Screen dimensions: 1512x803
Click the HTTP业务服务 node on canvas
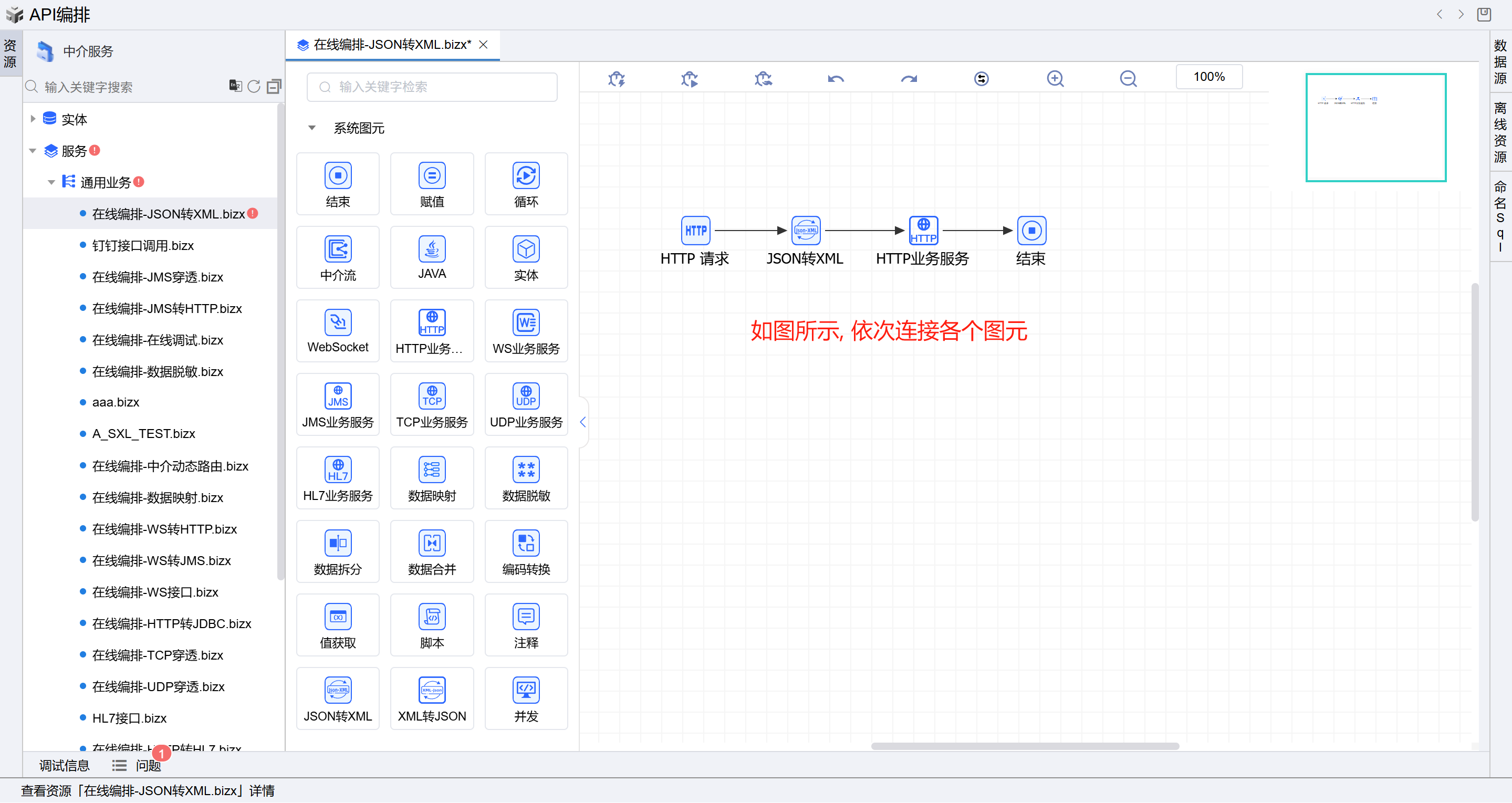[923, 231]
